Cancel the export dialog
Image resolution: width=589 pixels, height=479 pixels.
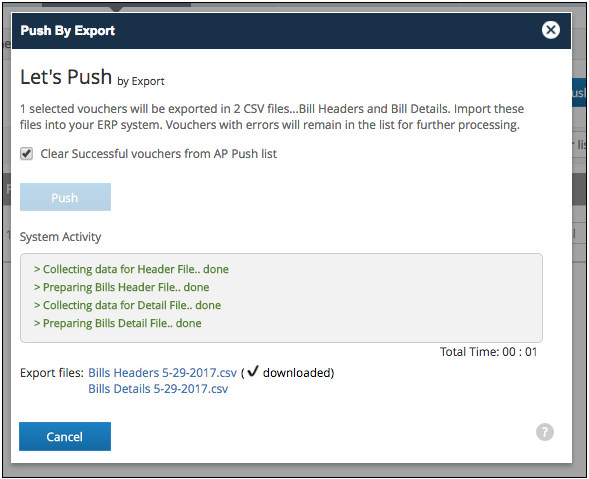tap(65, 437)
